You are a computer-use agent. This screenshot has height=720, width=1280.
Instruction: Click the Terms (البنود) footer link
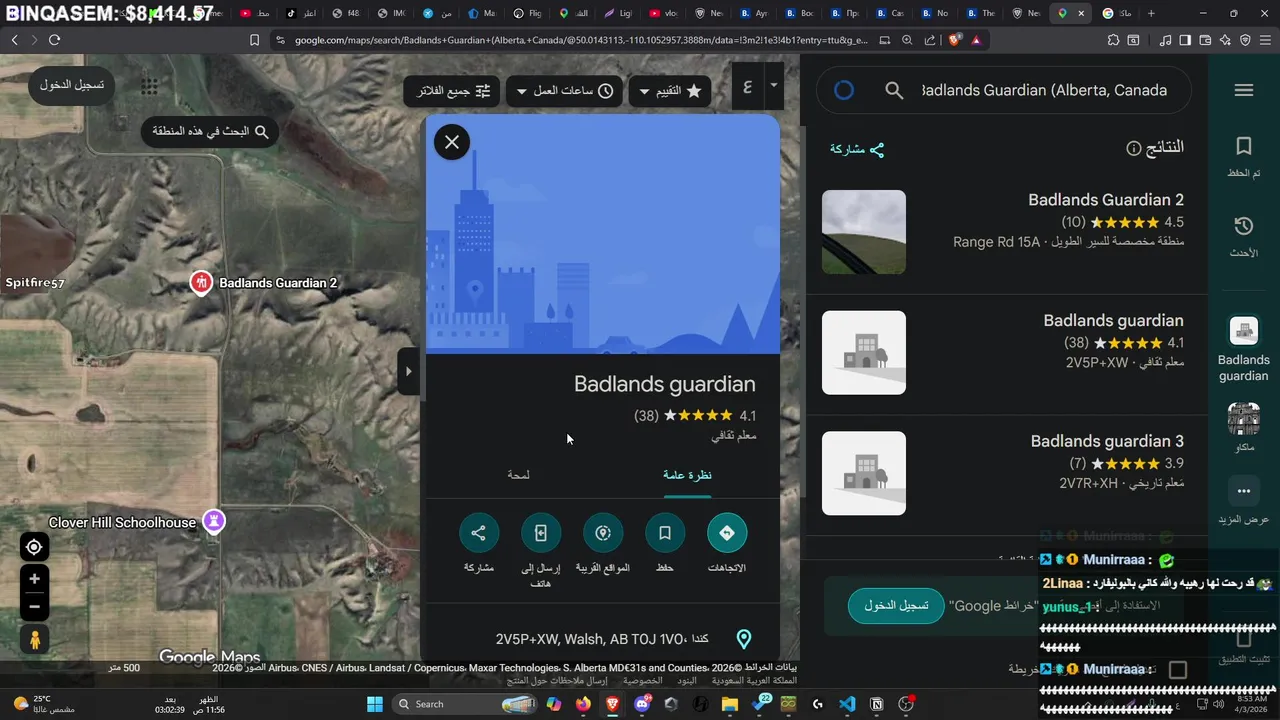click(687, 680)
